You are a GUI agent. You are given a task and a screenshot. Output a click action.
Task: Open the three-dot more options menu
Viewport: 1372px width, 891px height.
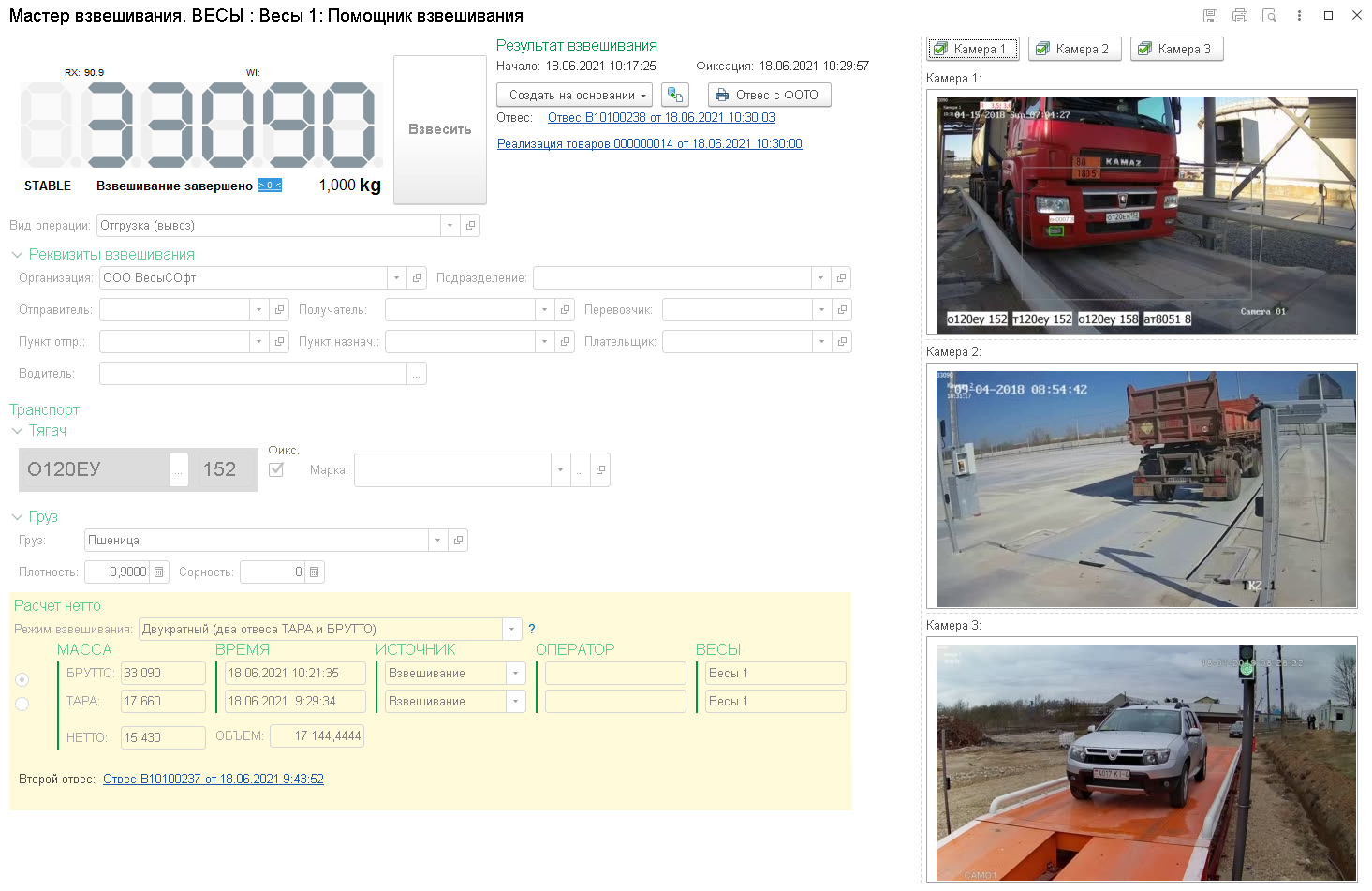[1299, 16]
